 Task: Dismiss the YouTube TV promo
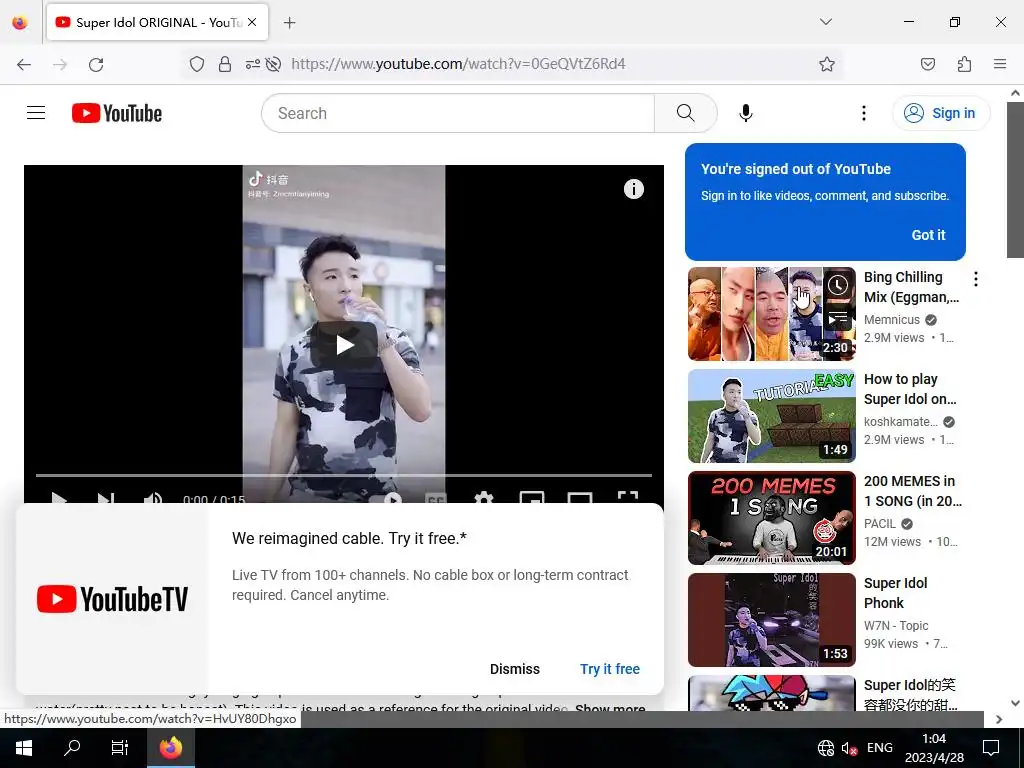point(515,669)
